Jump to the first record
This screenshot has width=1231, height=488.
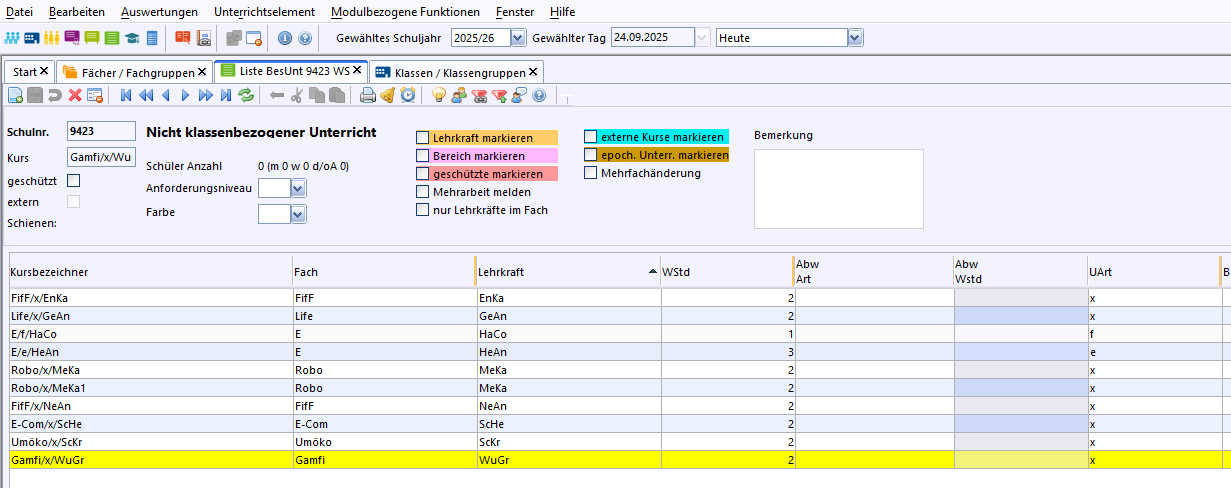tap(126, 96)
